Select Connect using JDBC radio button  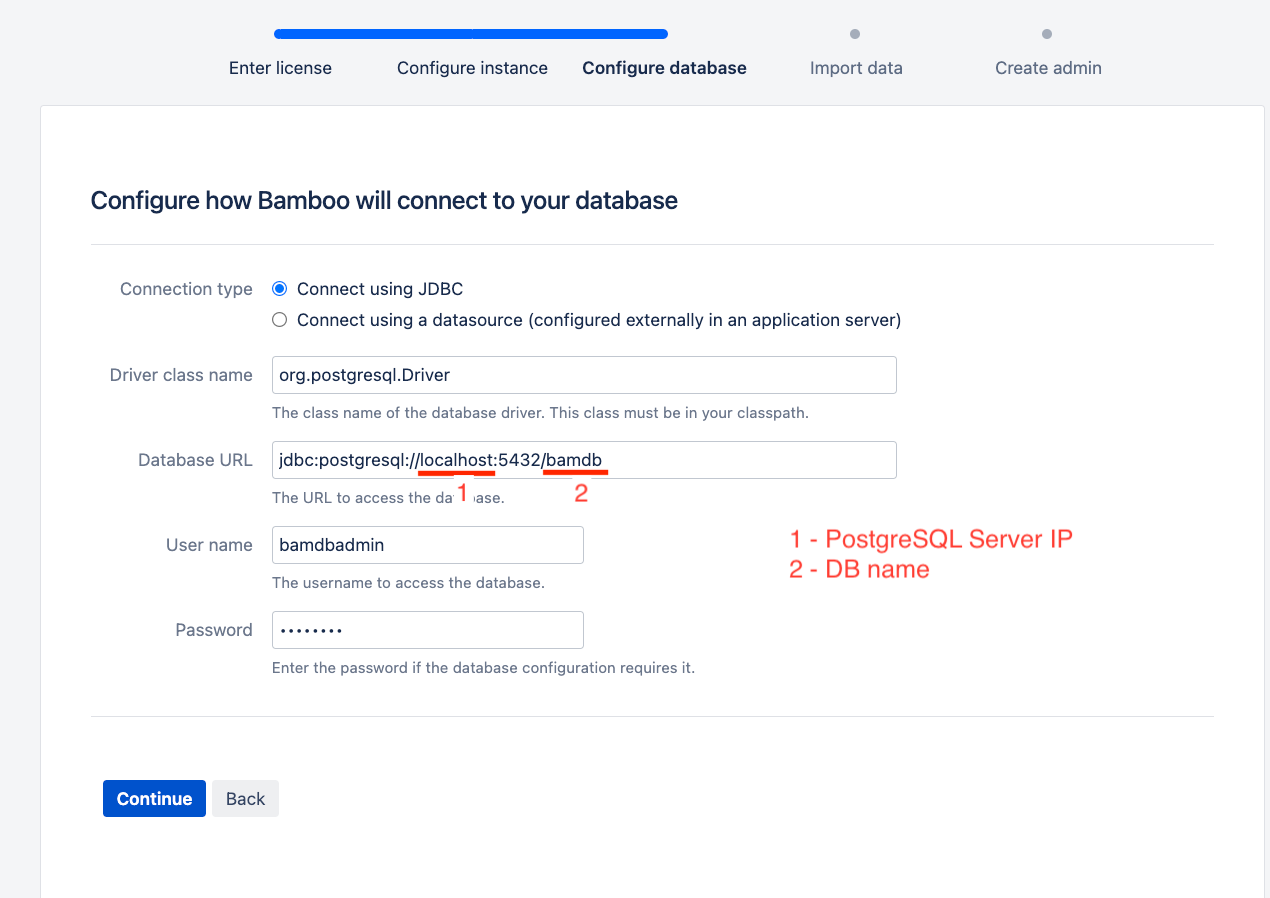click(279, 289)
